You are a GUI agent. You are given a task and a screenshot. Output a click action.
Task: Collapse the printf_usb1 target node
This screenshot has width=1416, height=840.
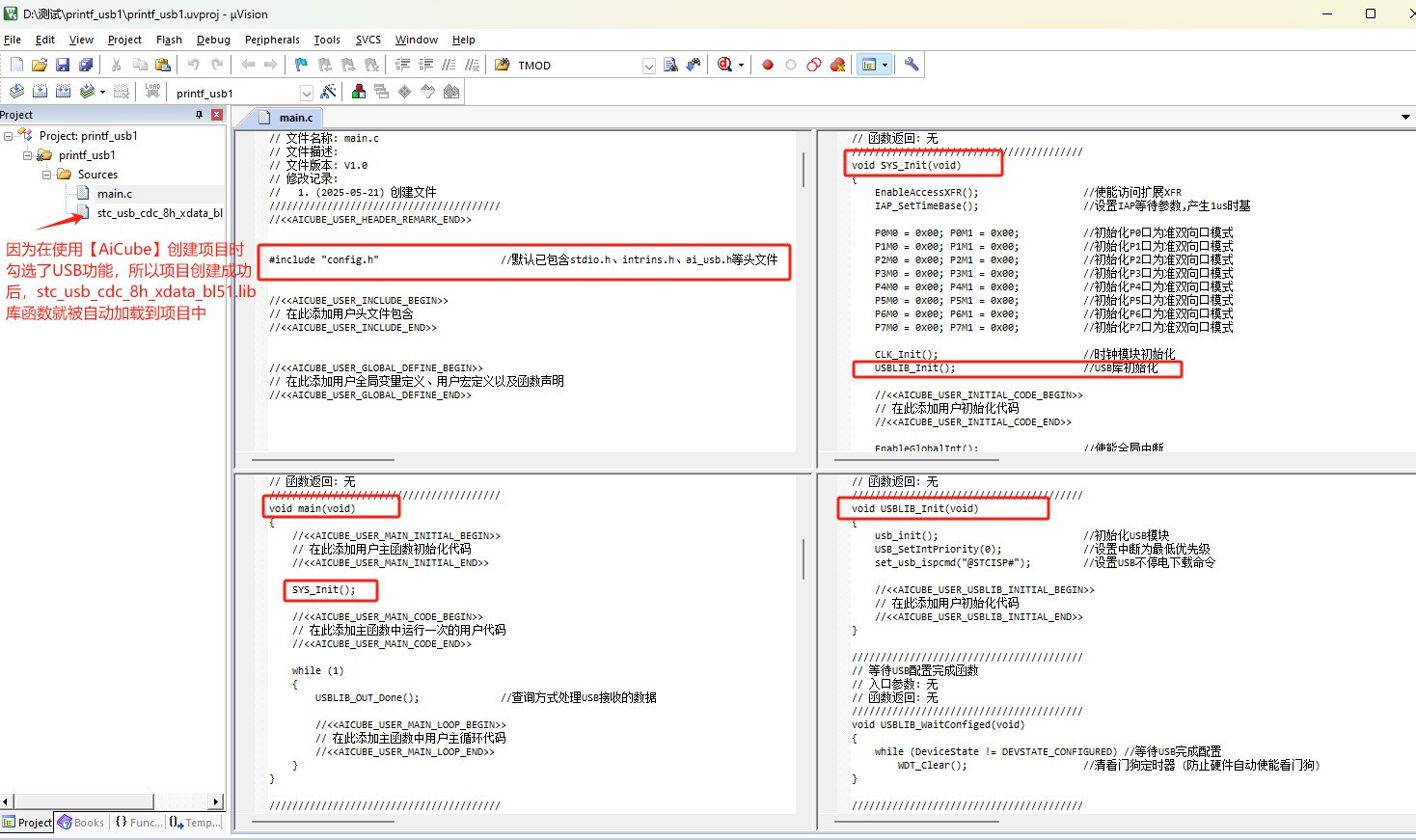[x=27, y=155]
